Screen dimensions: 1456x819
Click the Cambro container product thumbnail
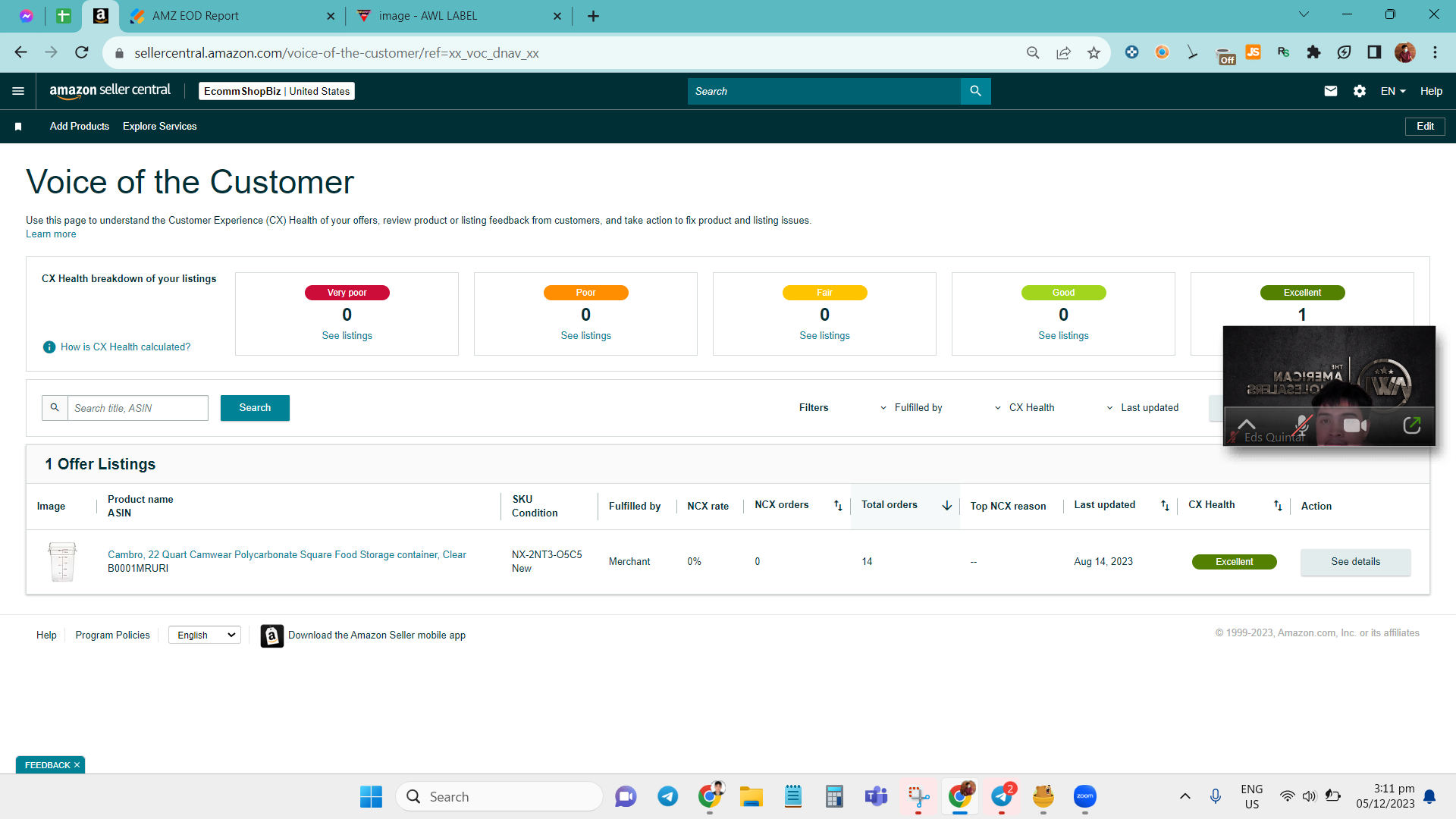(62, 562)
